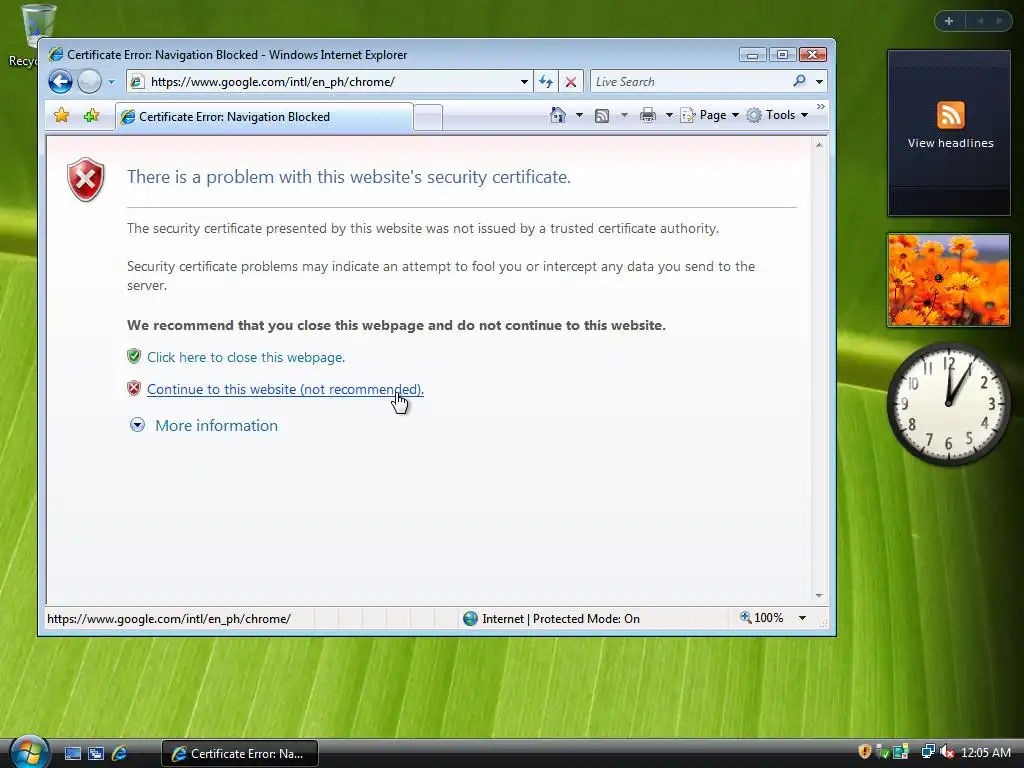Click inside the Live Search box
This screenshot has height=768, width=1024.
point(689,82)
